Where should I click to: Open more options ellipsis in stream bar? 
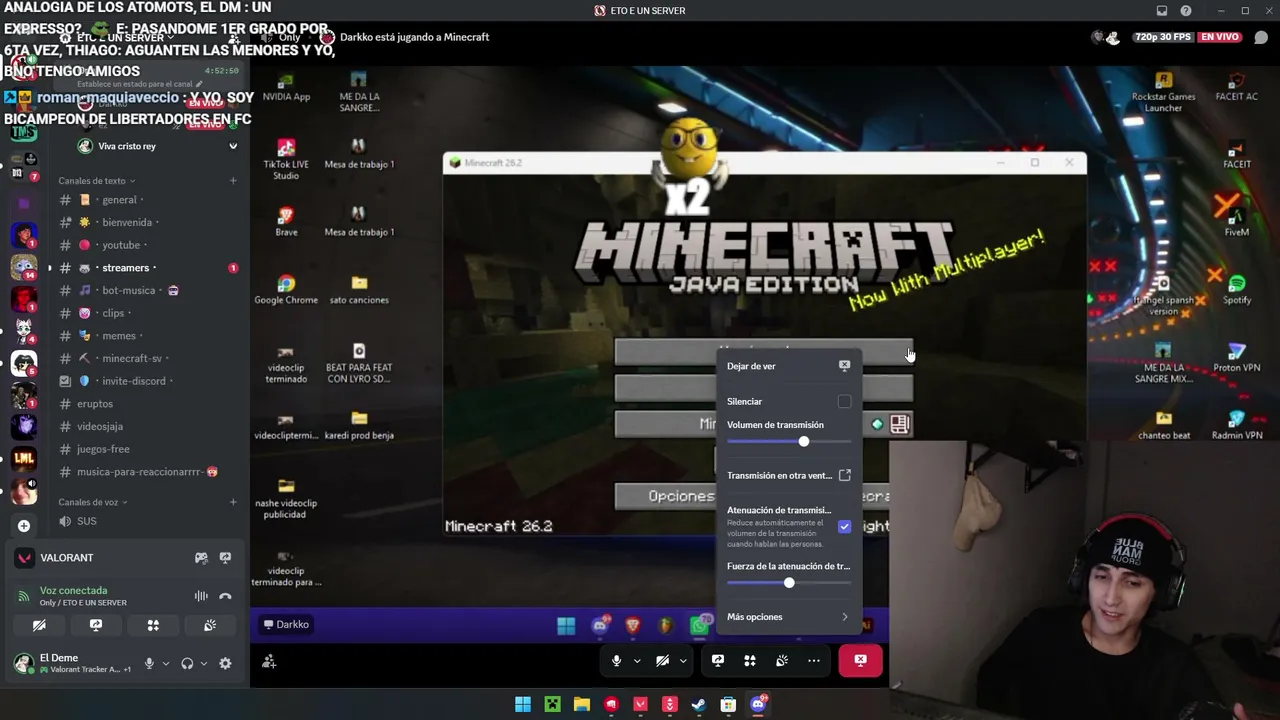[814, 661]
